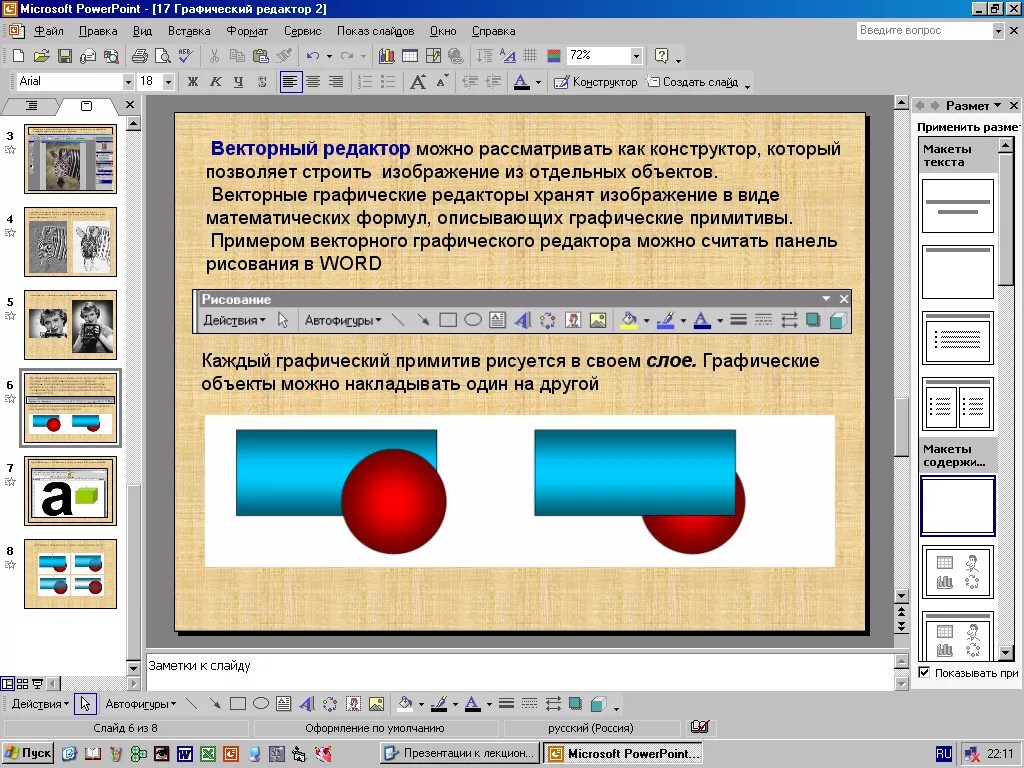Align text right
Image resolution: width=1024 pixels, height=768 pixels.
tap(336, 82)
